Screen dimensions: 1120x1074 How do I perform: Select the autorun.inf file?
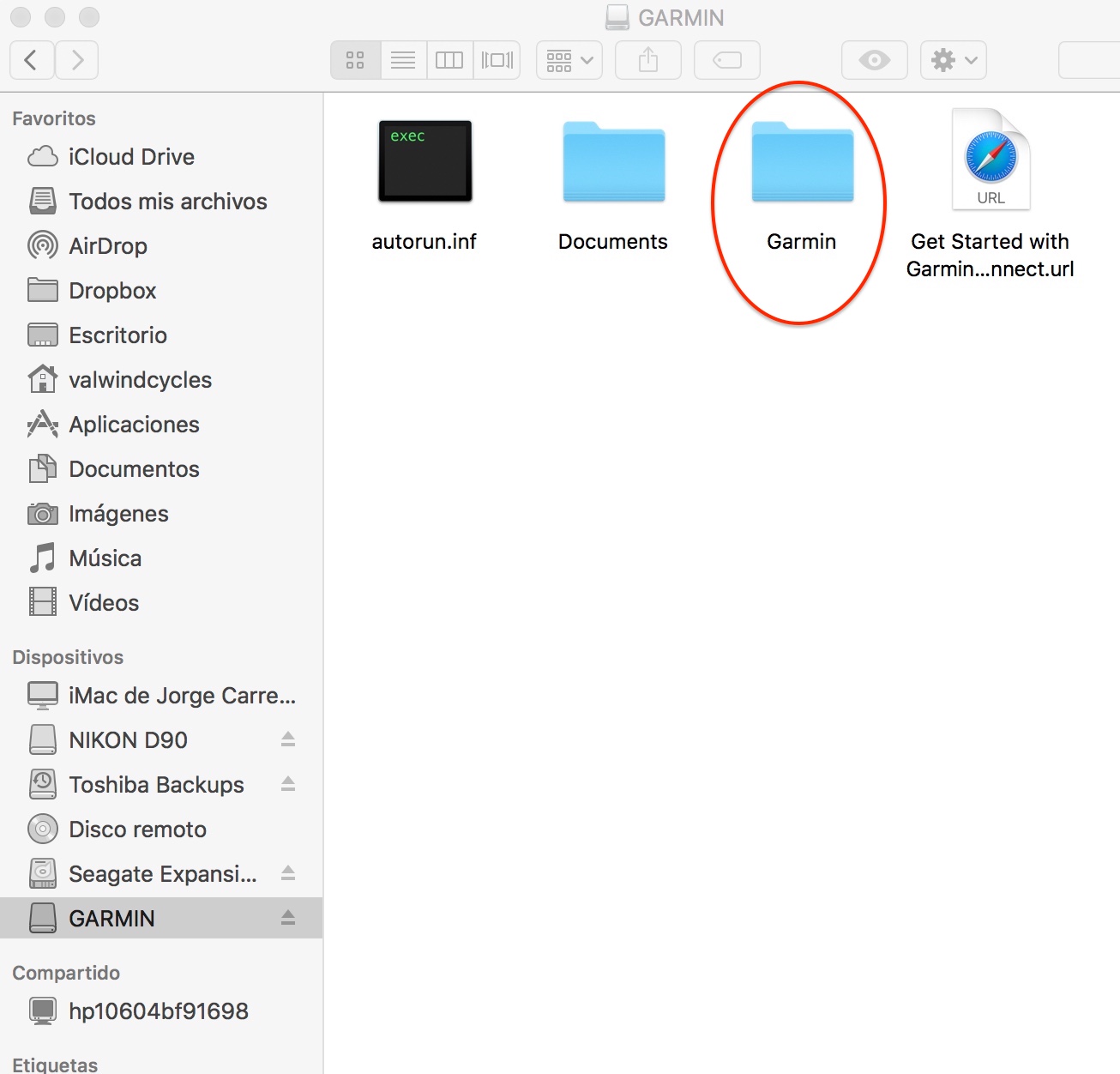pos(425,163)
